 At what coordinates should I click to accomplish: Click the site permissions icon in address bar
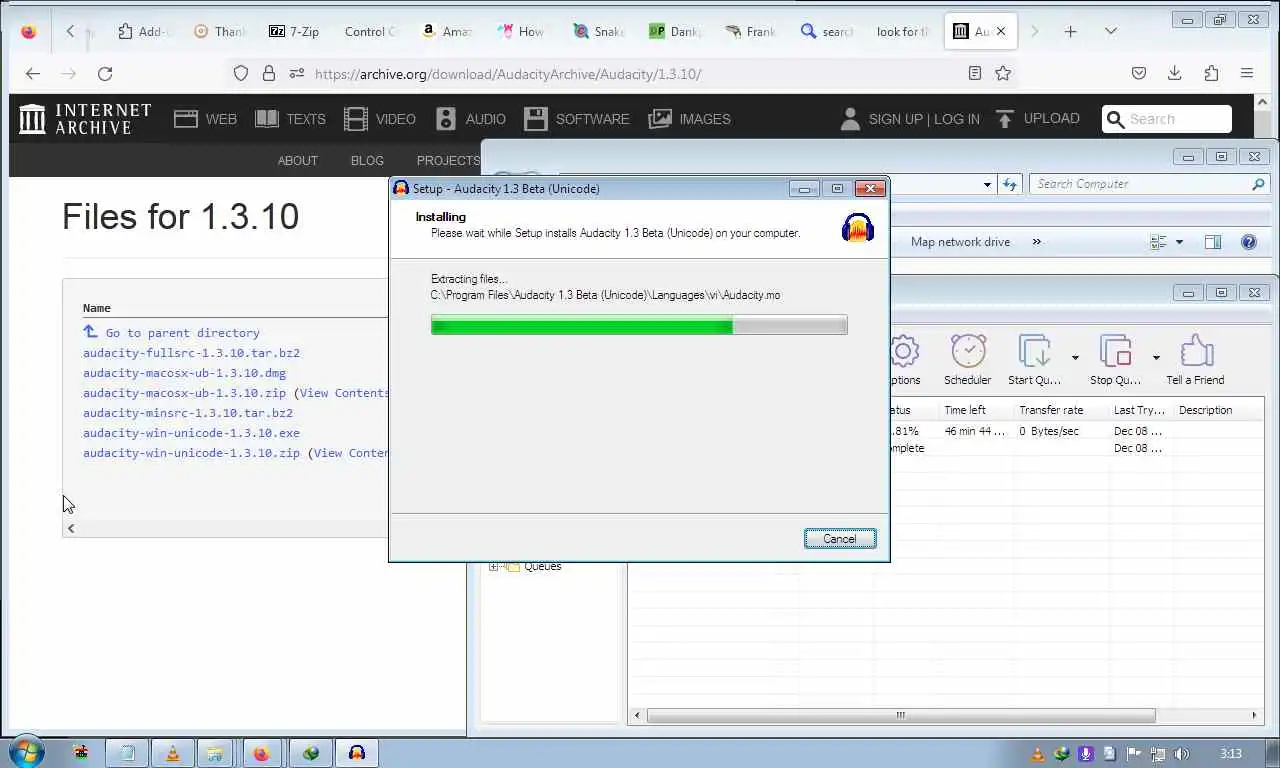coord(296,73)
